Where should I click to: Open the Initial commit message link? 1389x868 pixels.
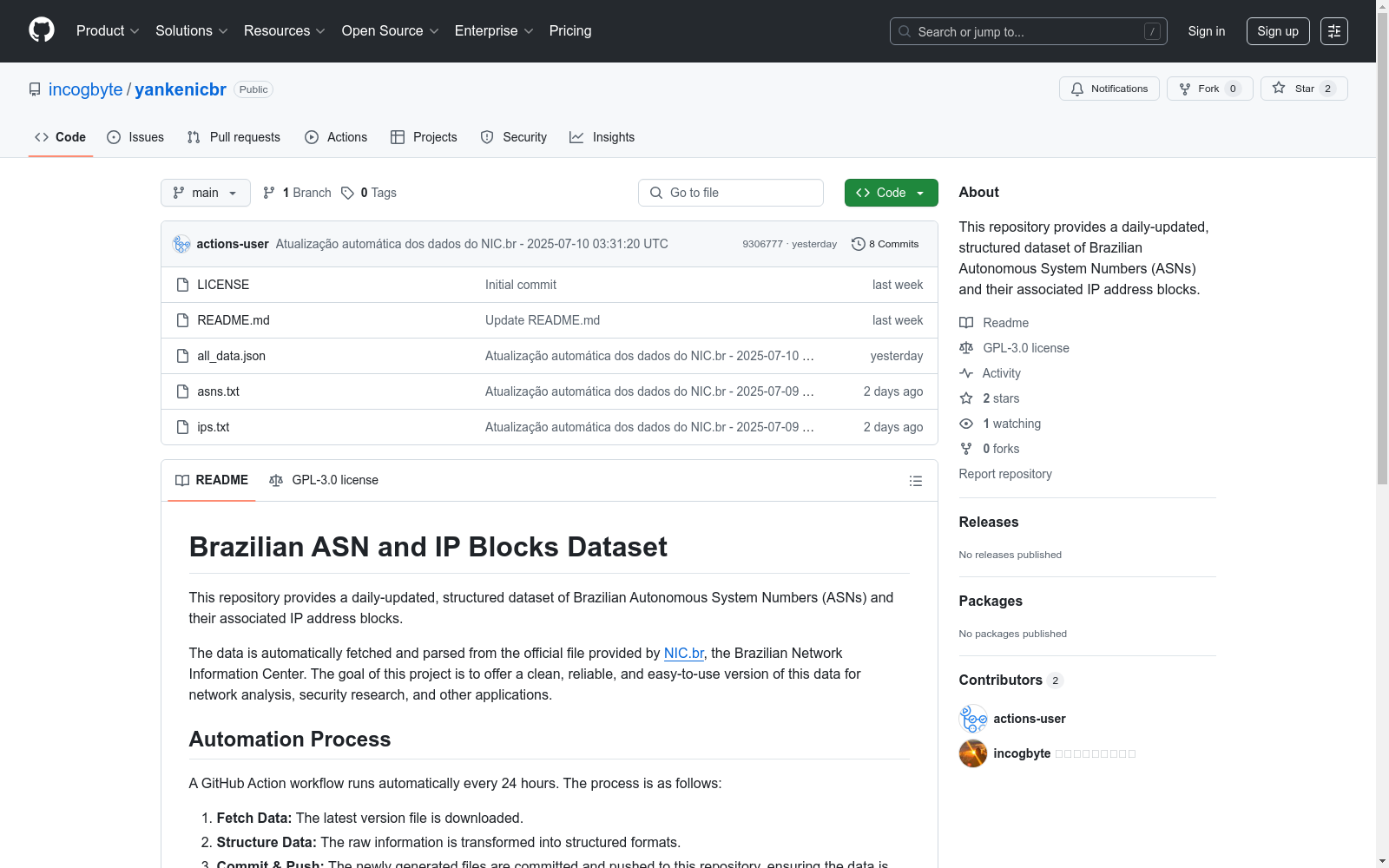pos(521,285)
